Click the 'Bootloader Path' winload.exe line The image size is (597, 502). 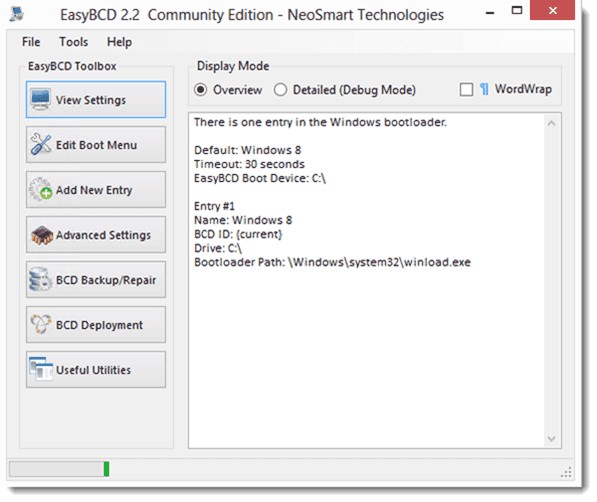coord(332,262)
